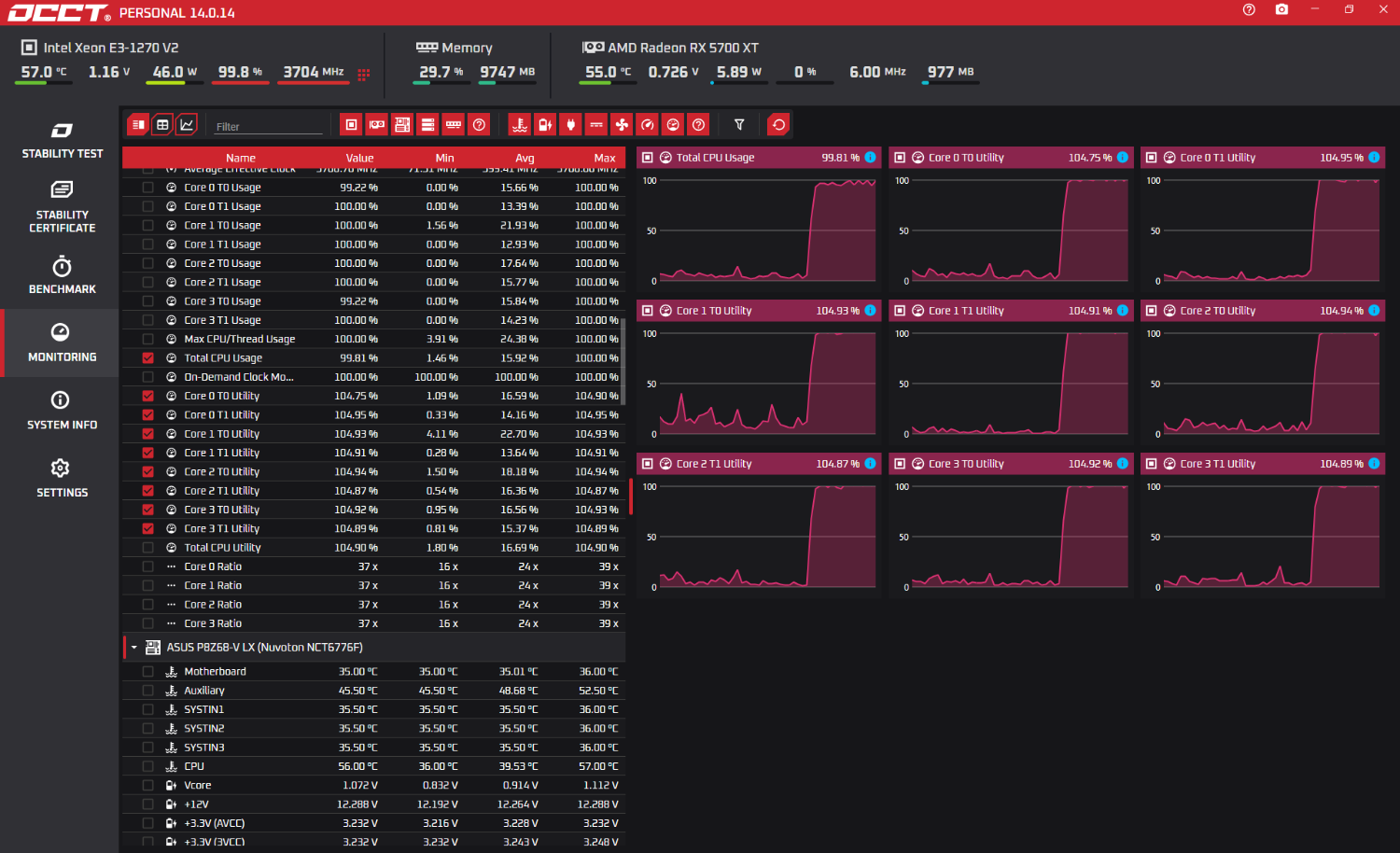1400x853 pixels.
Task: Click the reset statistics icon in toolbar
Action: [778, 125]
